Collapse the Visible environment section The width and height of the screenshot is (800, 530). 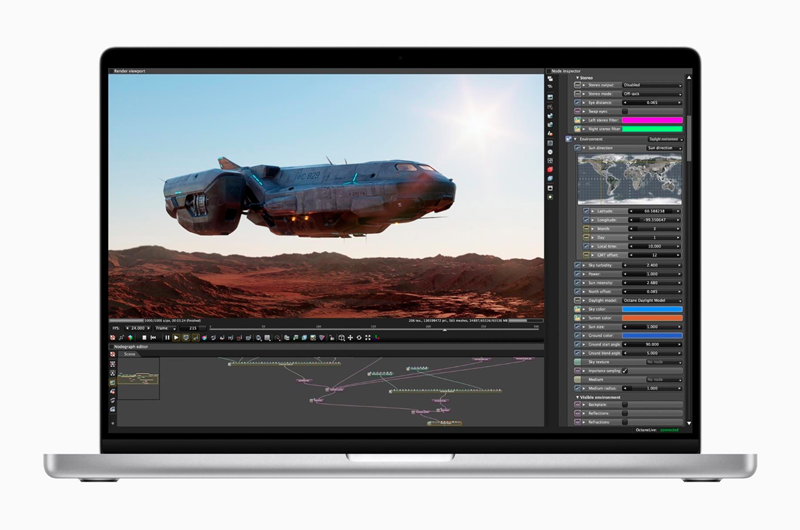578,397
